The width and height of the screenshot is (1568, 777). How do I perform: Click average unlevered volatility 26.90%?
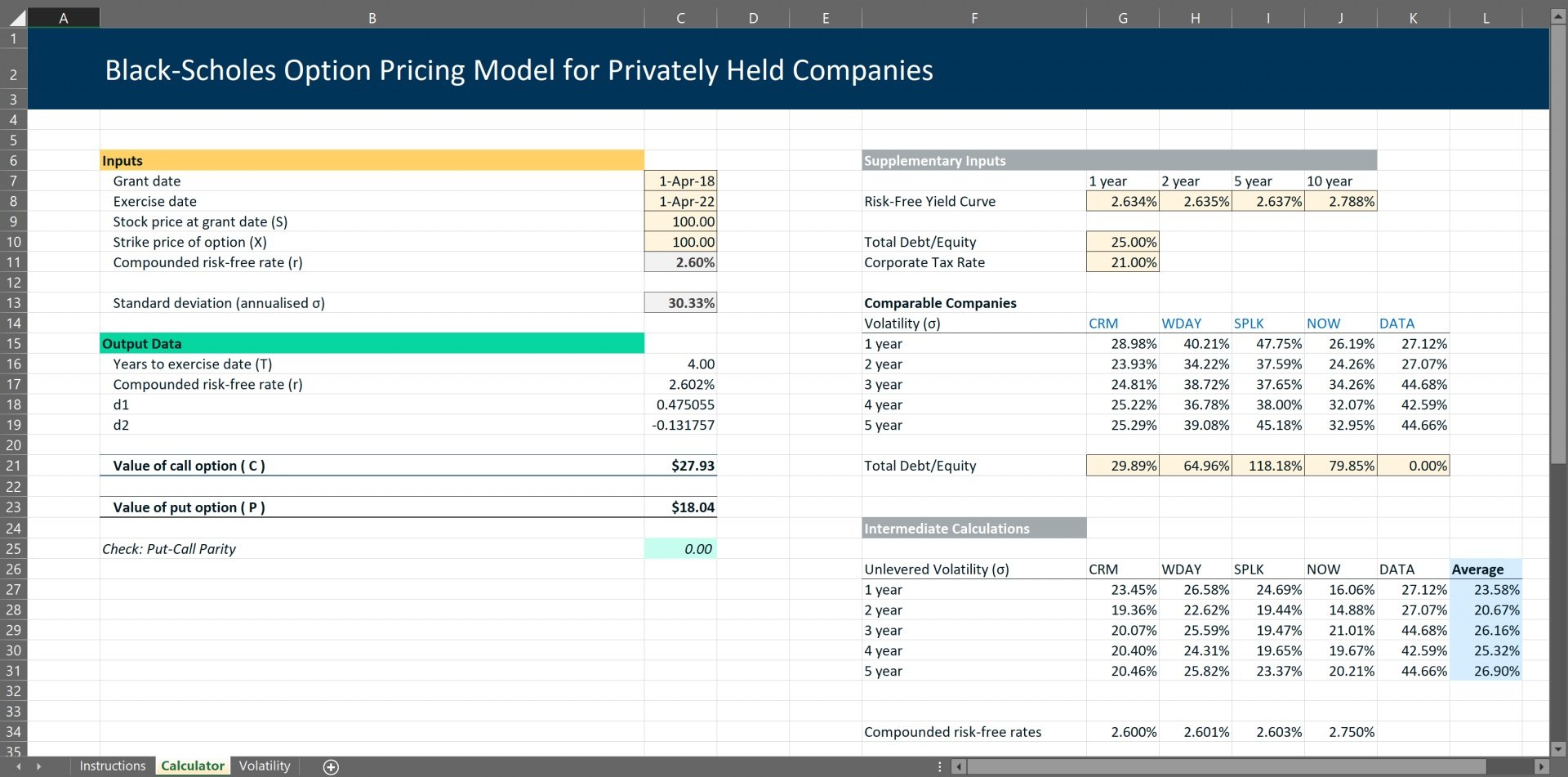coord(1486,671)
